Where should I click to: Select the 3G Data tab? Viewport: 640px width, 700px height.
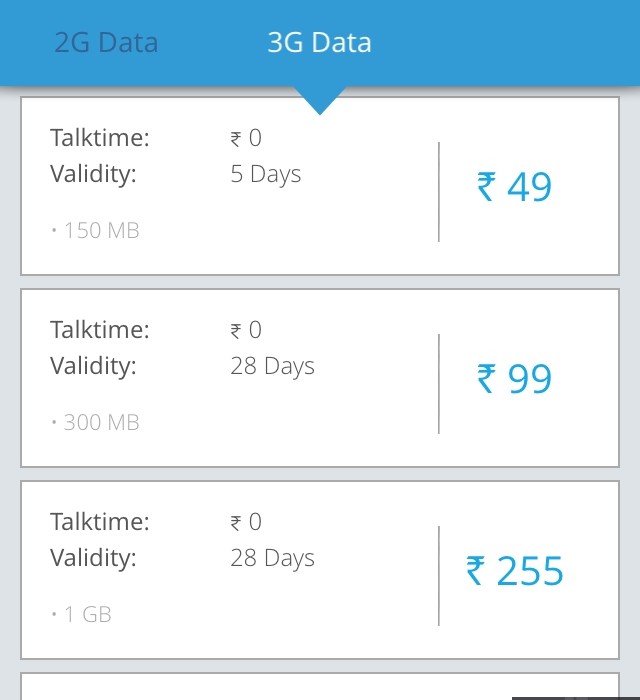pos(319,43)
